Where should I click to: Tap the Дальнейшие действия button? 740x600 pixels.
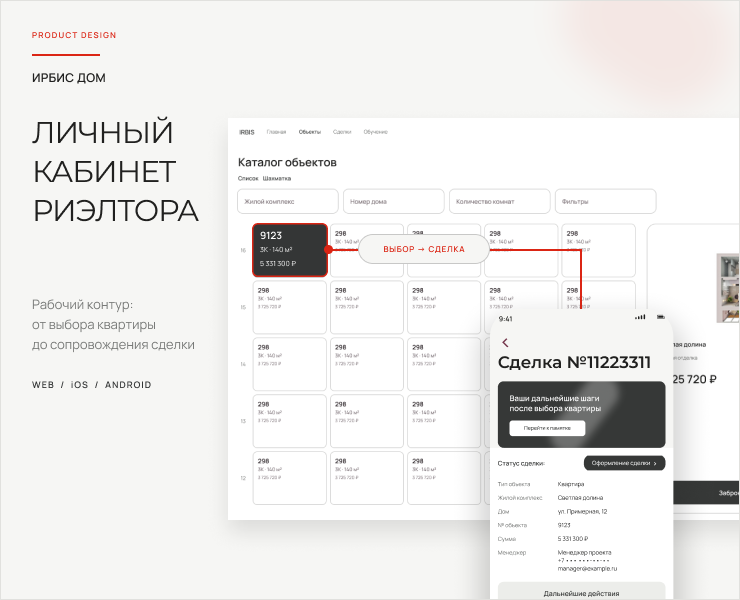(x=581, y=591)
